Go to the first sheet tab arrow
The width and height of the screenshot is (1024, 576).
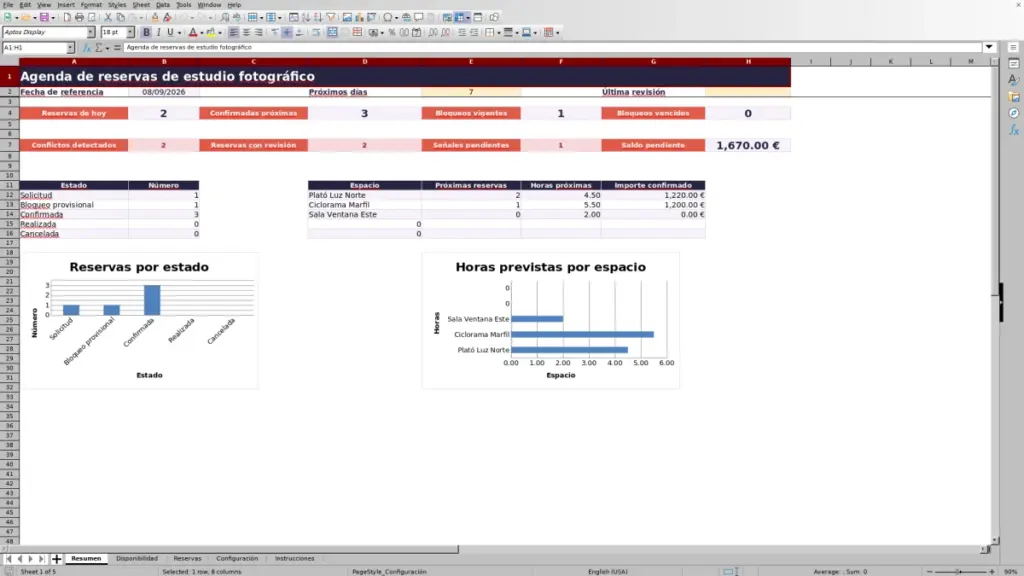pos(8,559)
